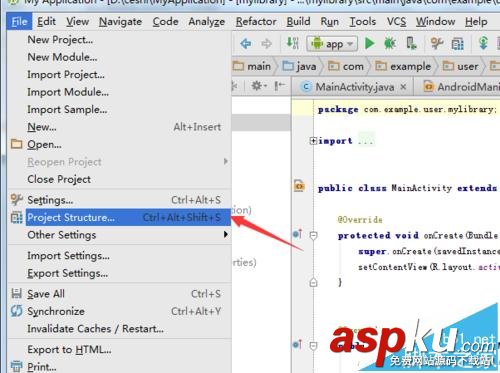Open project panel gear settings dropdown
The image size is (500, 373).
click(258, 86)
